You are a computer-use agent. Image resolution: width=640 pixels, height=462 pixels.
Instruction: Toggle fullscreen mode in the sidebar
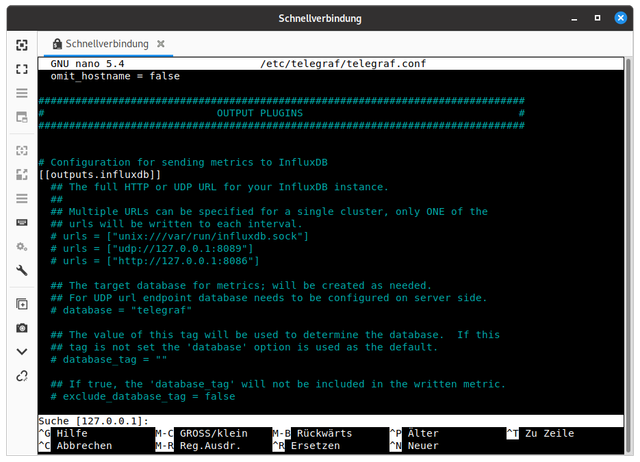tap(22, 69)
